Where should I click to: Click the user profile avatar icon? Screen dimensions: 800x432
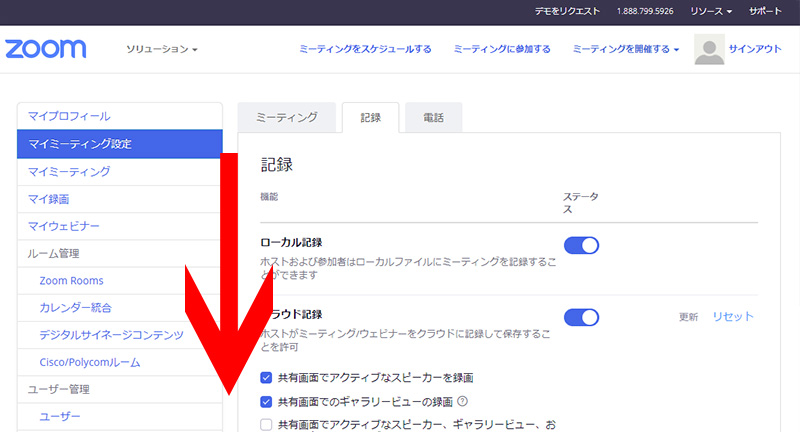(709, 49)
